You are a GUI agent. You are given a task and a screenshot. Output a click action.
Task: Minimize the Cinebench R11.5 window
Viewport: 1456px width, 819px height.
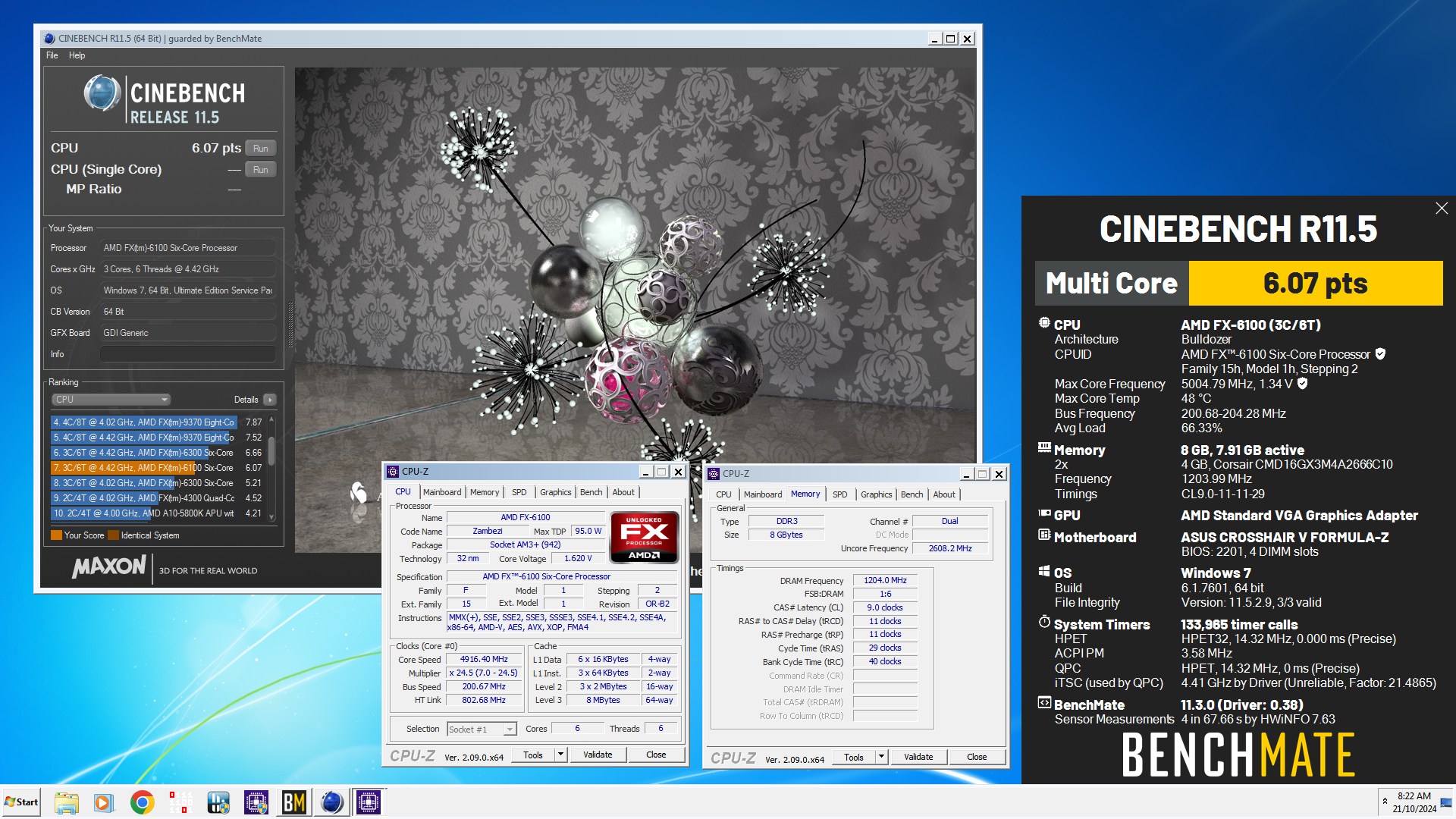pos(934,39)
